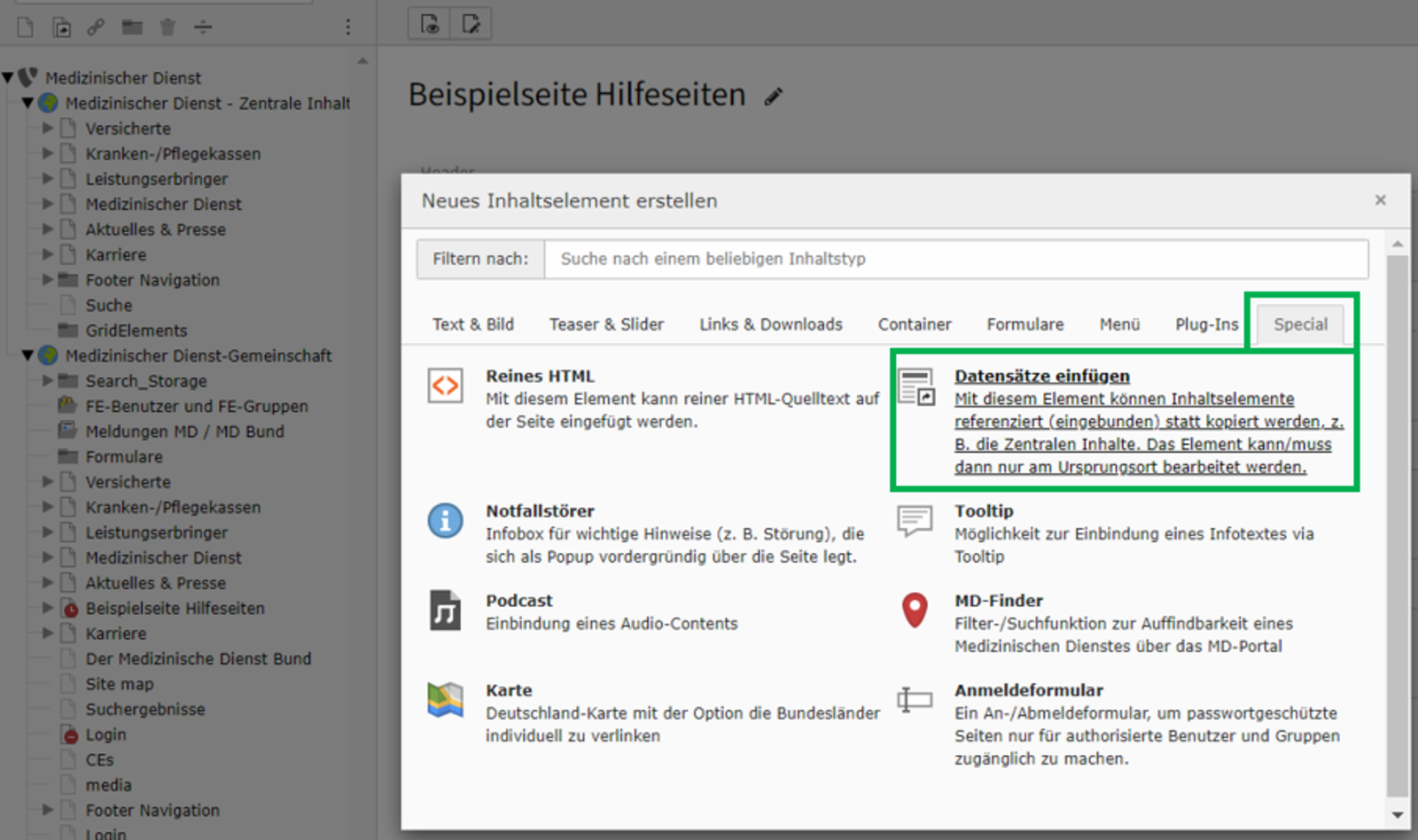The width and height of the screenshot is (1418, 840).
Task: Collapse the Medizinischer Dienst-Gemeinschaft node
Action: point(27,355)
